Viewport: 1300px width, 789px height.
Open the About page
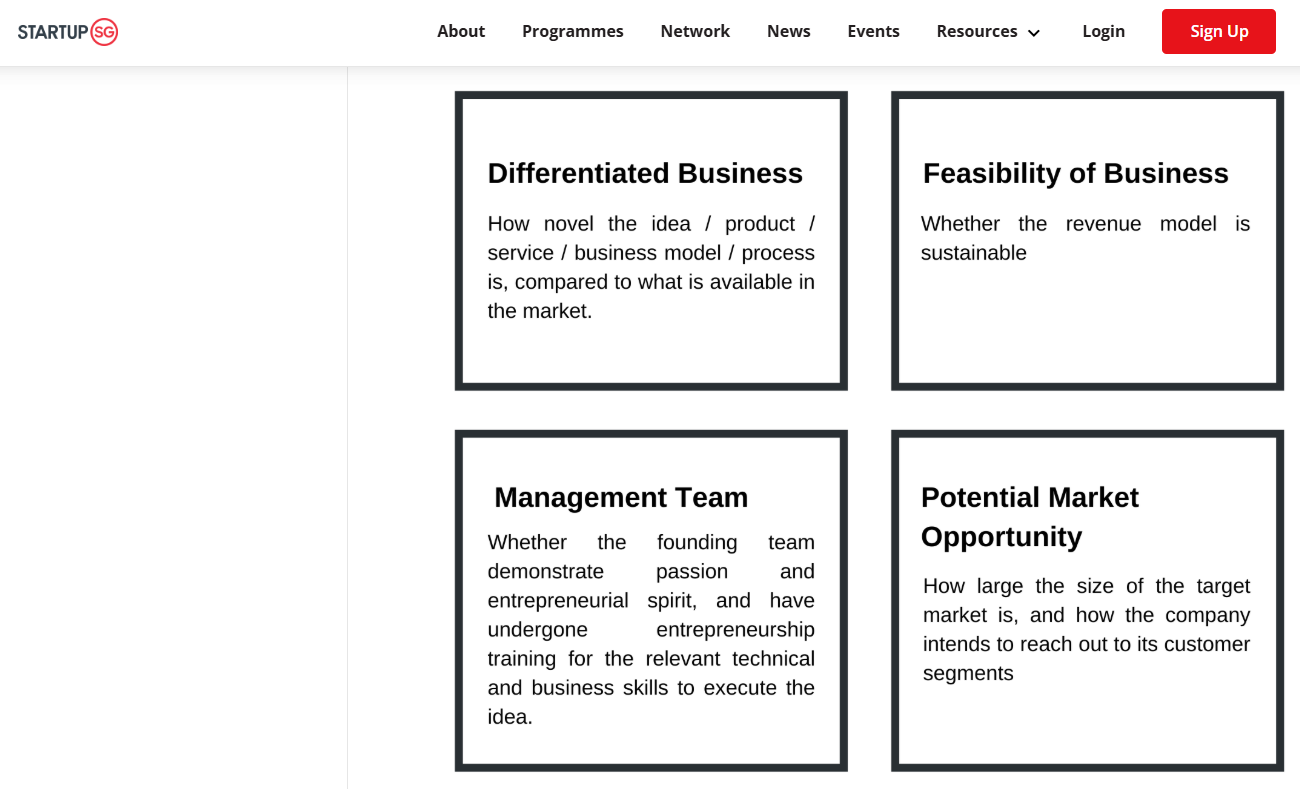461,32
